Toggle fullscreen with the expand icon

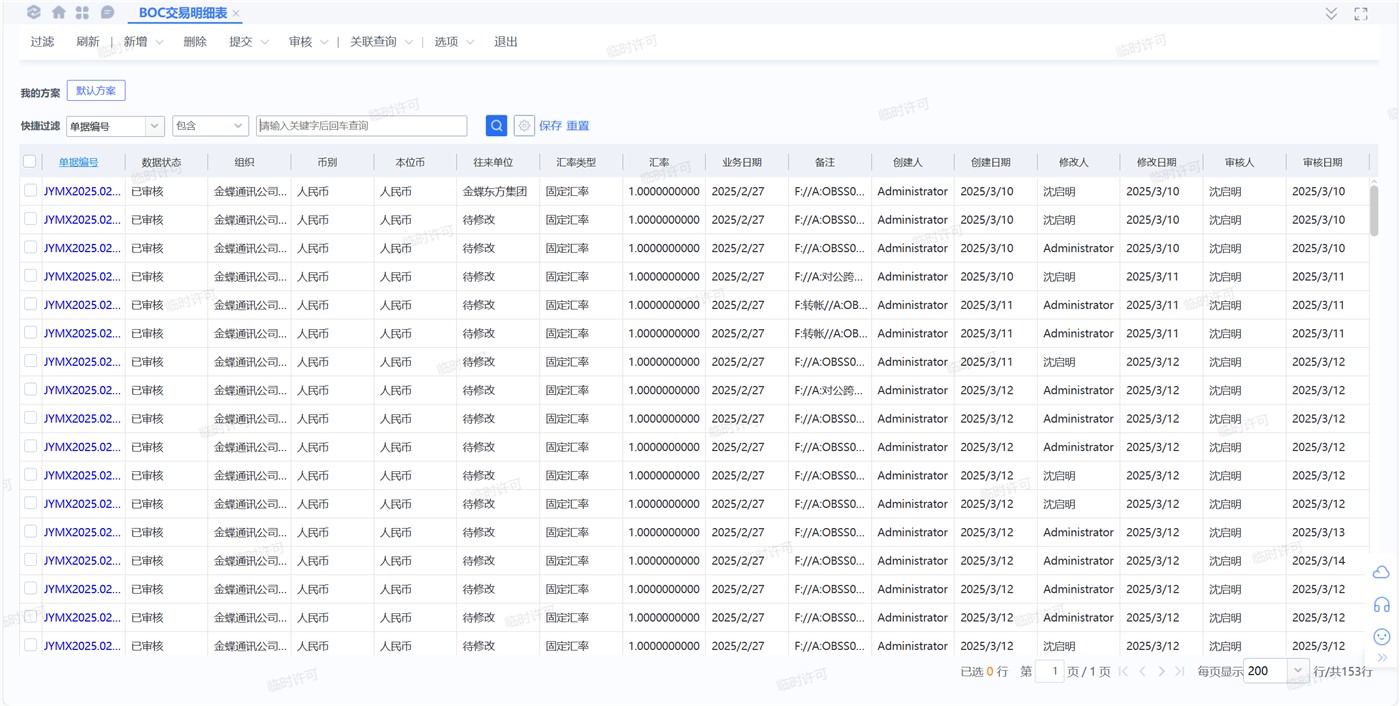(x=1360, y=14)
